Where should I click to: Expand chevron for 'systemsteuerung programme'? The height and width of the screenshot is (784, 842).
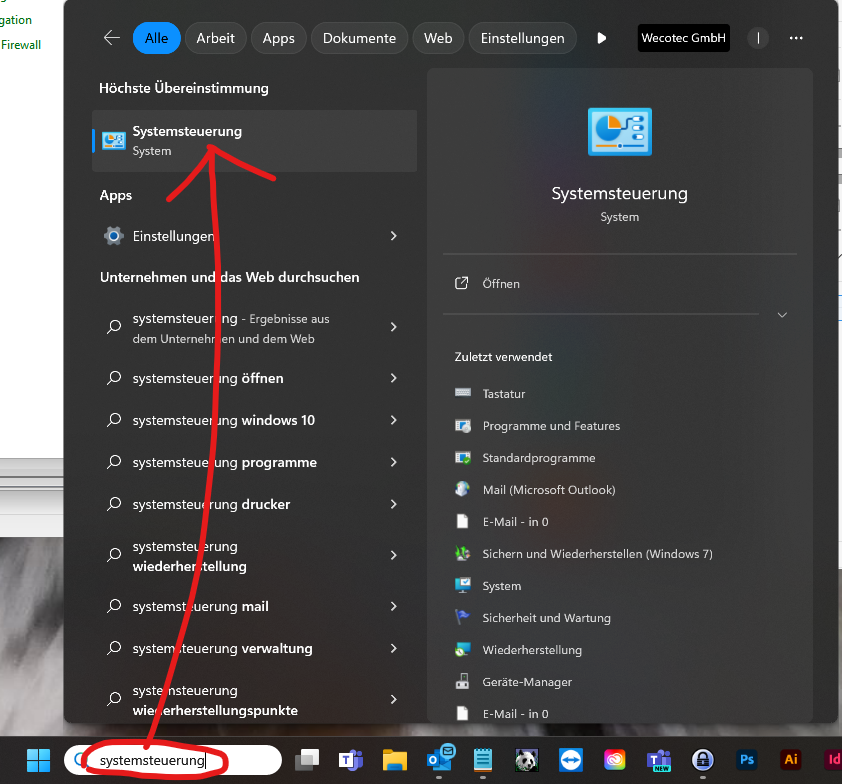coord(394,462)
